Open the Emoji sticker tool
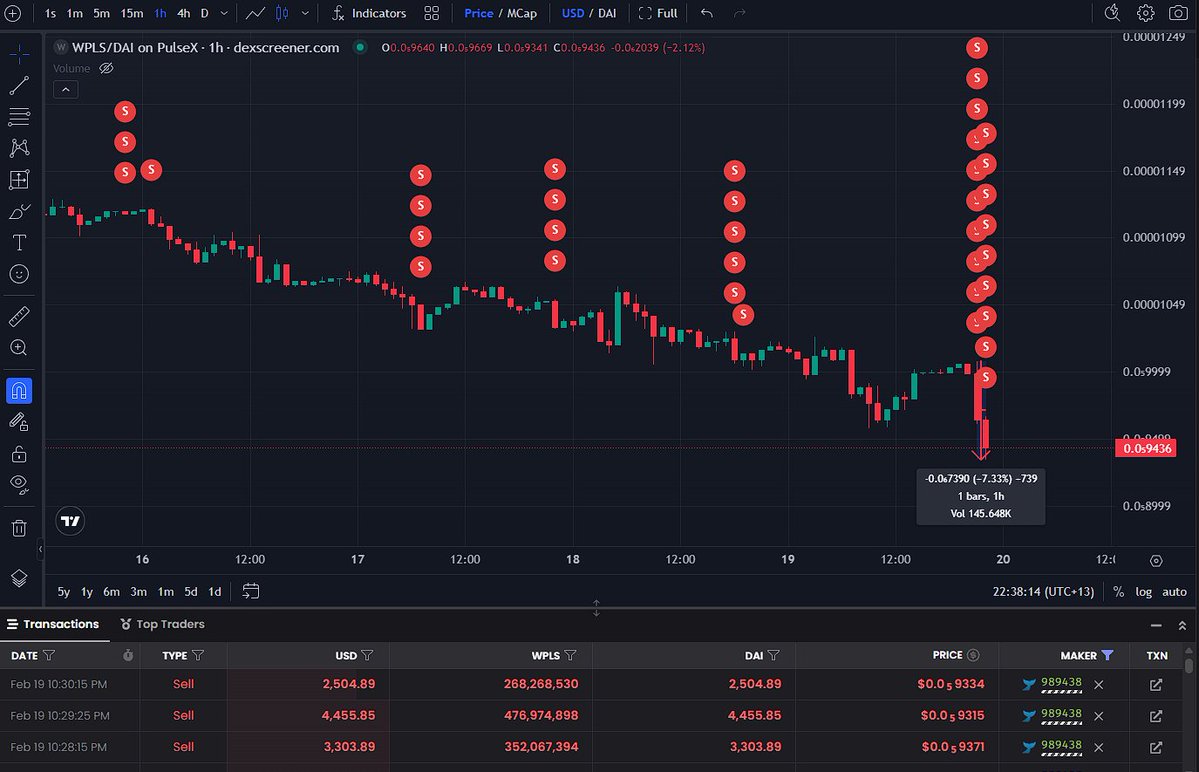Screen dimensions: 1199x772 [x=19, y=273]
